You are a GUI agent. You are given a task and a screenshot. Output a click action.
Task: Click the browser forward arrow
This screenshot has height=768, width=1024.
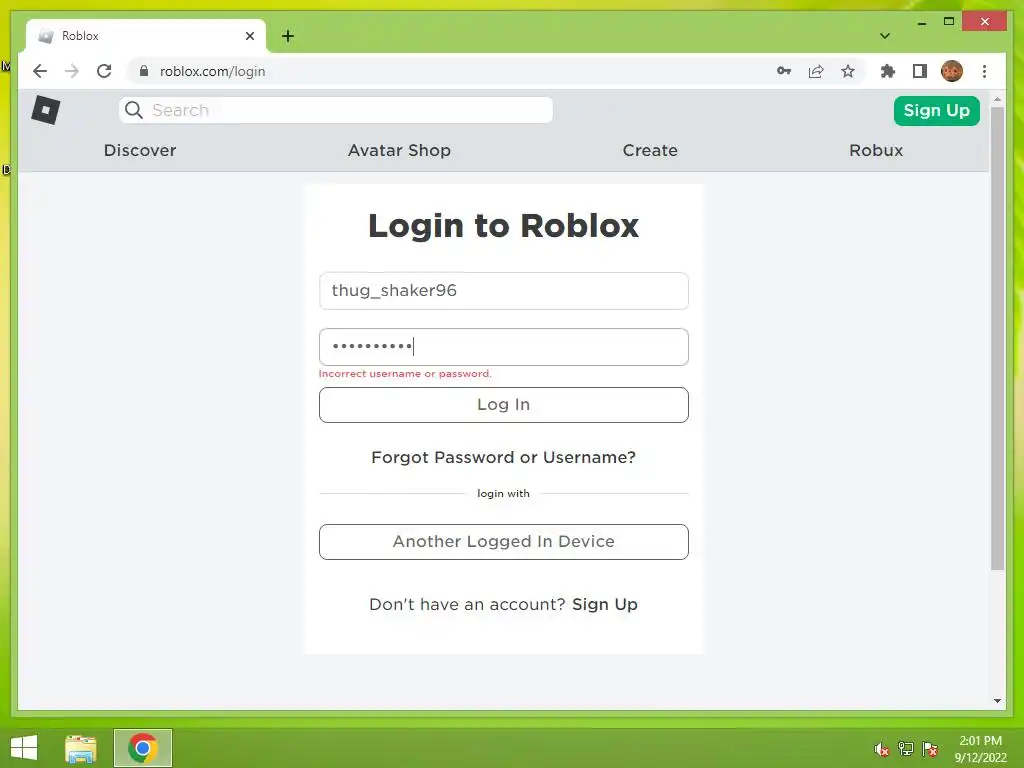click(72, 71)
